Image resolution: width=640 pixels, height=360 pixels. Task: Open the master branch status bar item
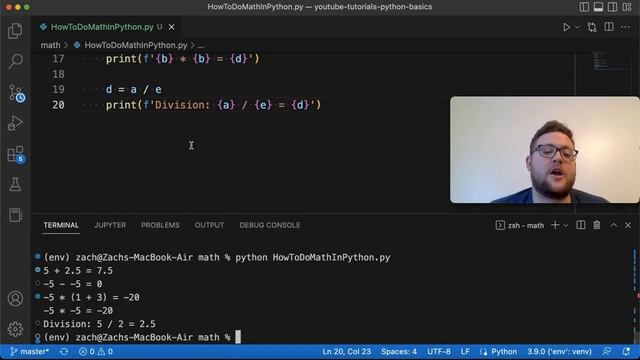(29, 351)
